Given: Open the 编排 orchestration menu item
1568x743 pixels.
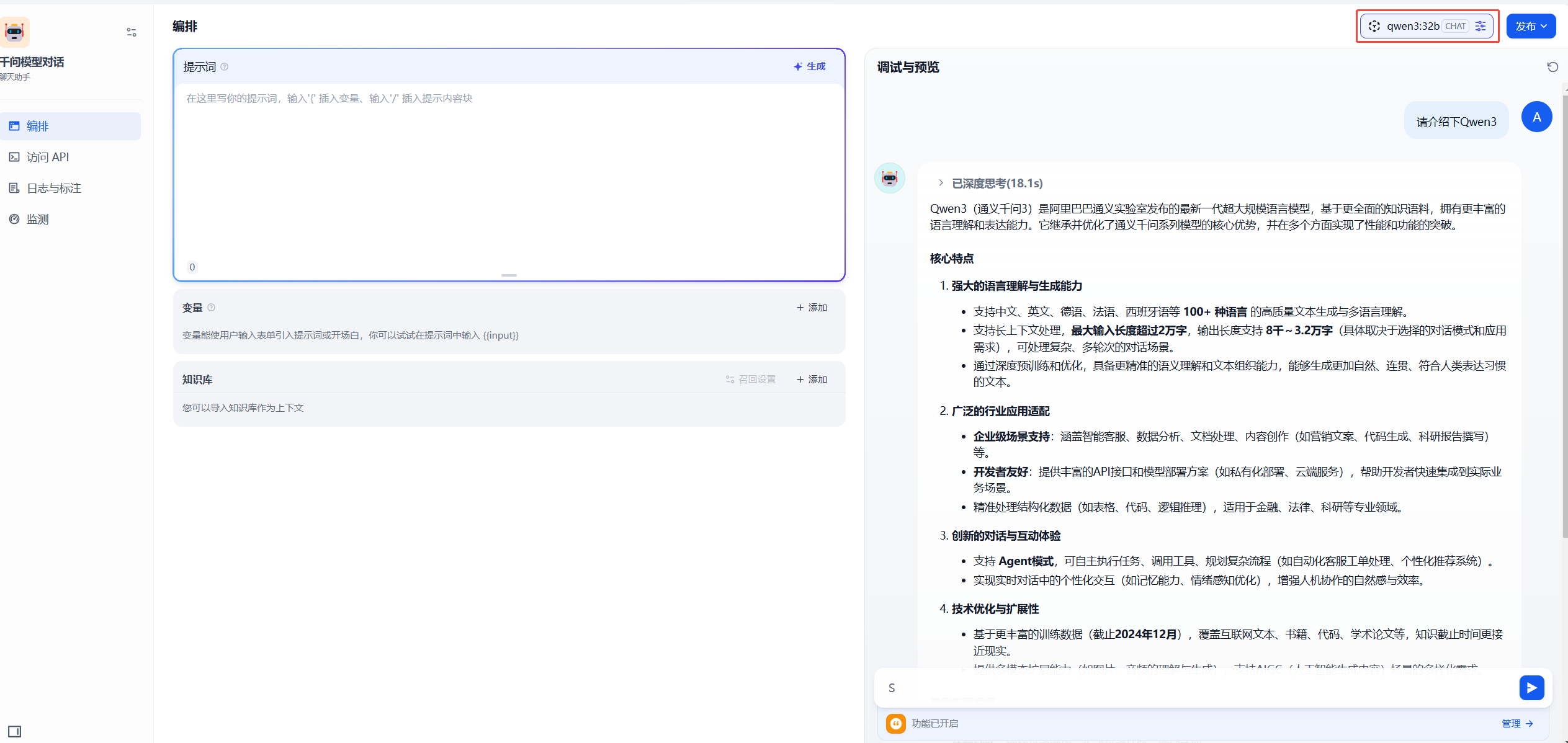Looking at the screenshot, I should pos(70,126).
